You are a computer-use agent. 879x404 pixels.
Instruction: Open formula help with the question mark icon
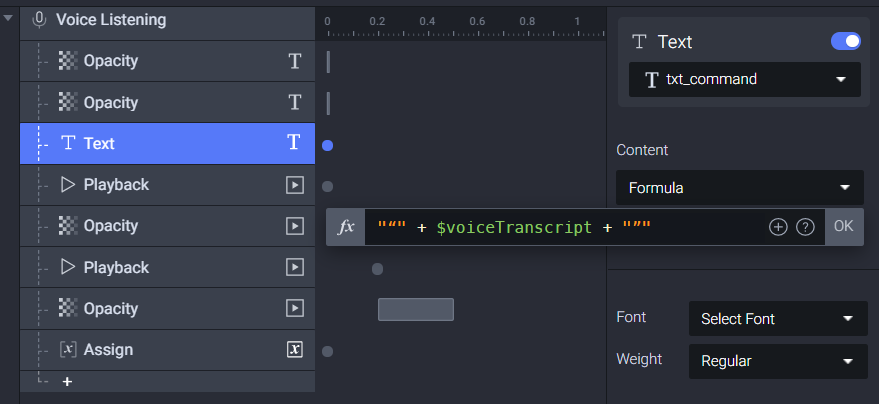point(805,227)
